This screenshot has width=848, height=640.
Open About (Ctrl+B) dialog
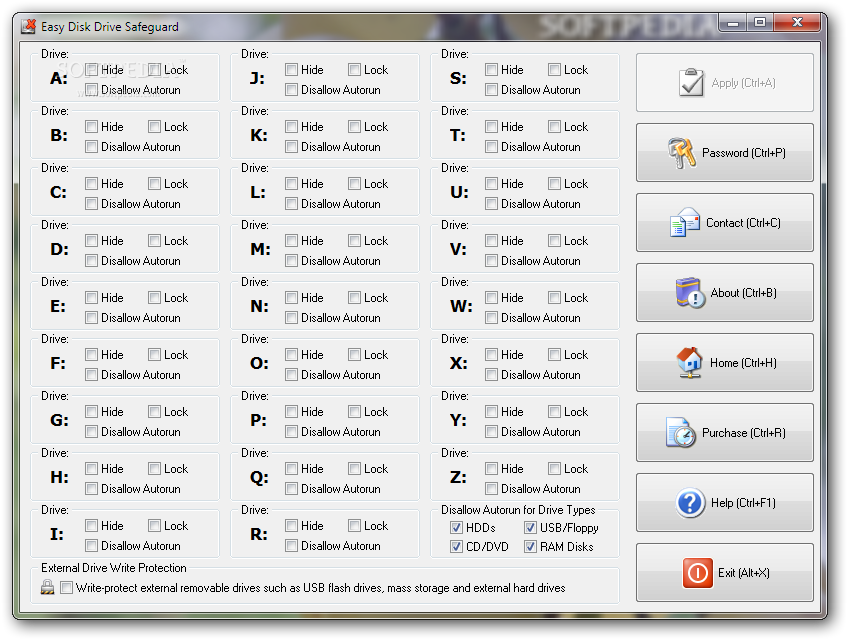725,293
